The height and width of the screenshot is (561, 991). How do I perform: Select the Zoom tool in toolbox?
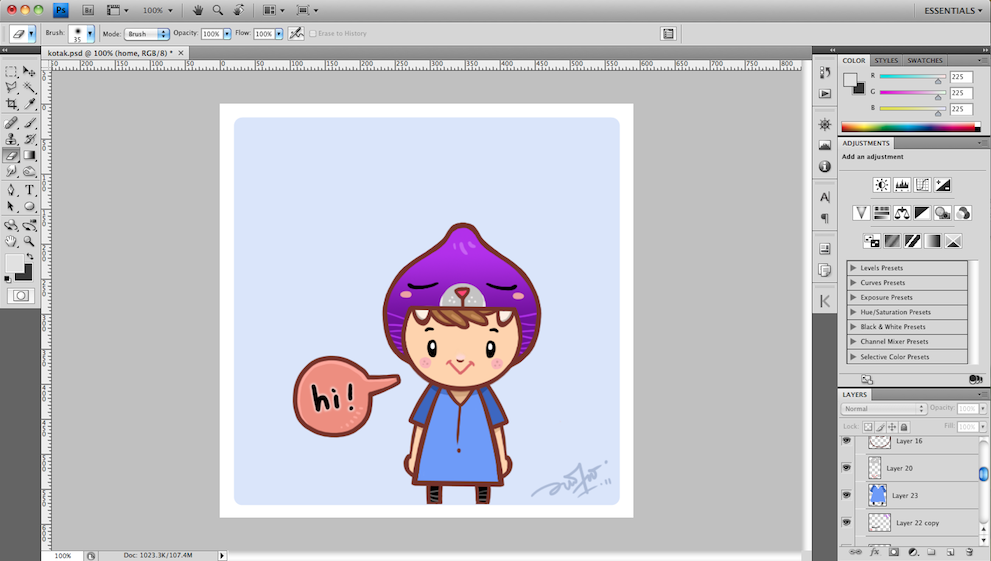pos(29,241)
